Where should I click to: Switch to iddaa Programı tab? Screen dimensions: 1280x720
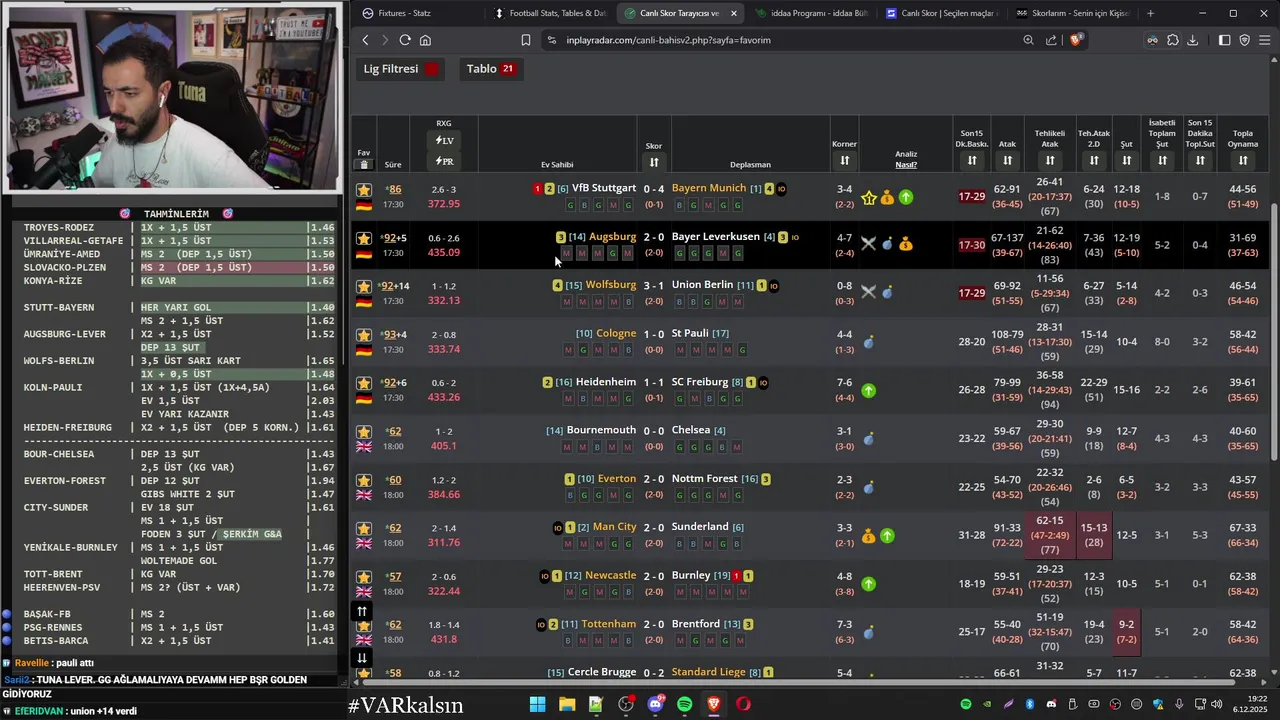(x=812, y=13)
